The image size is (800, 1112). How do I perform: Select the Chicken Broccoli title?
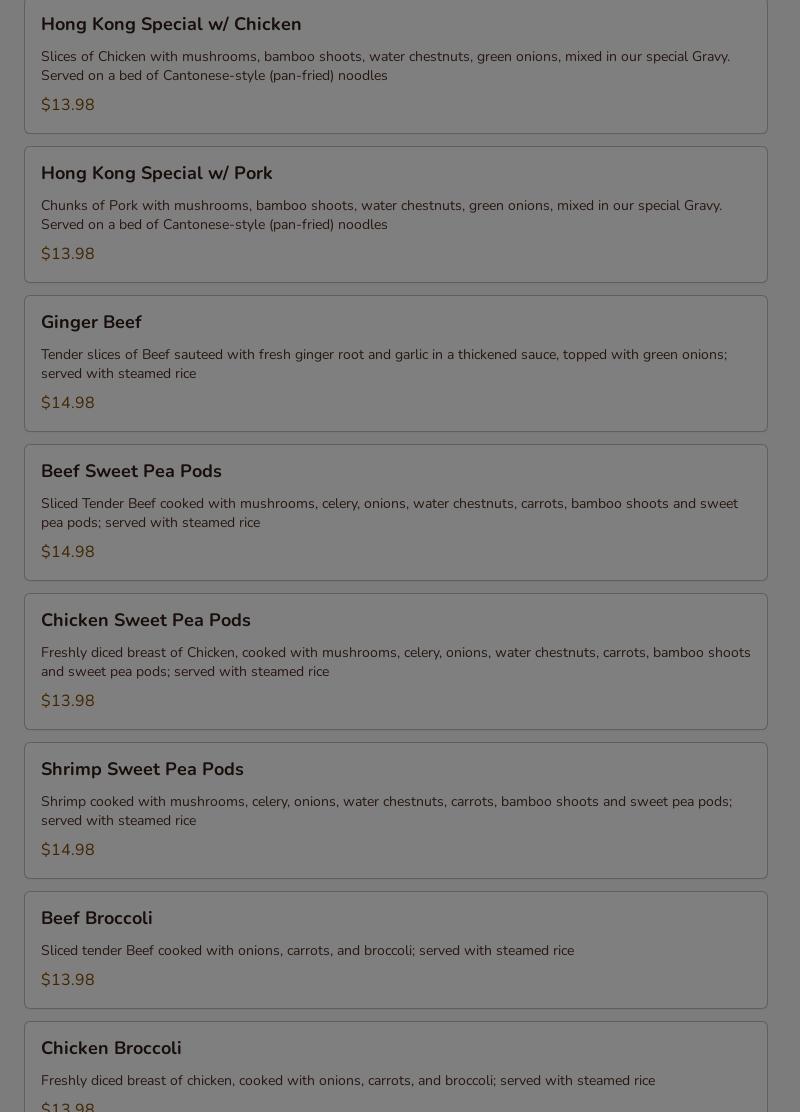coord(111,1048)
